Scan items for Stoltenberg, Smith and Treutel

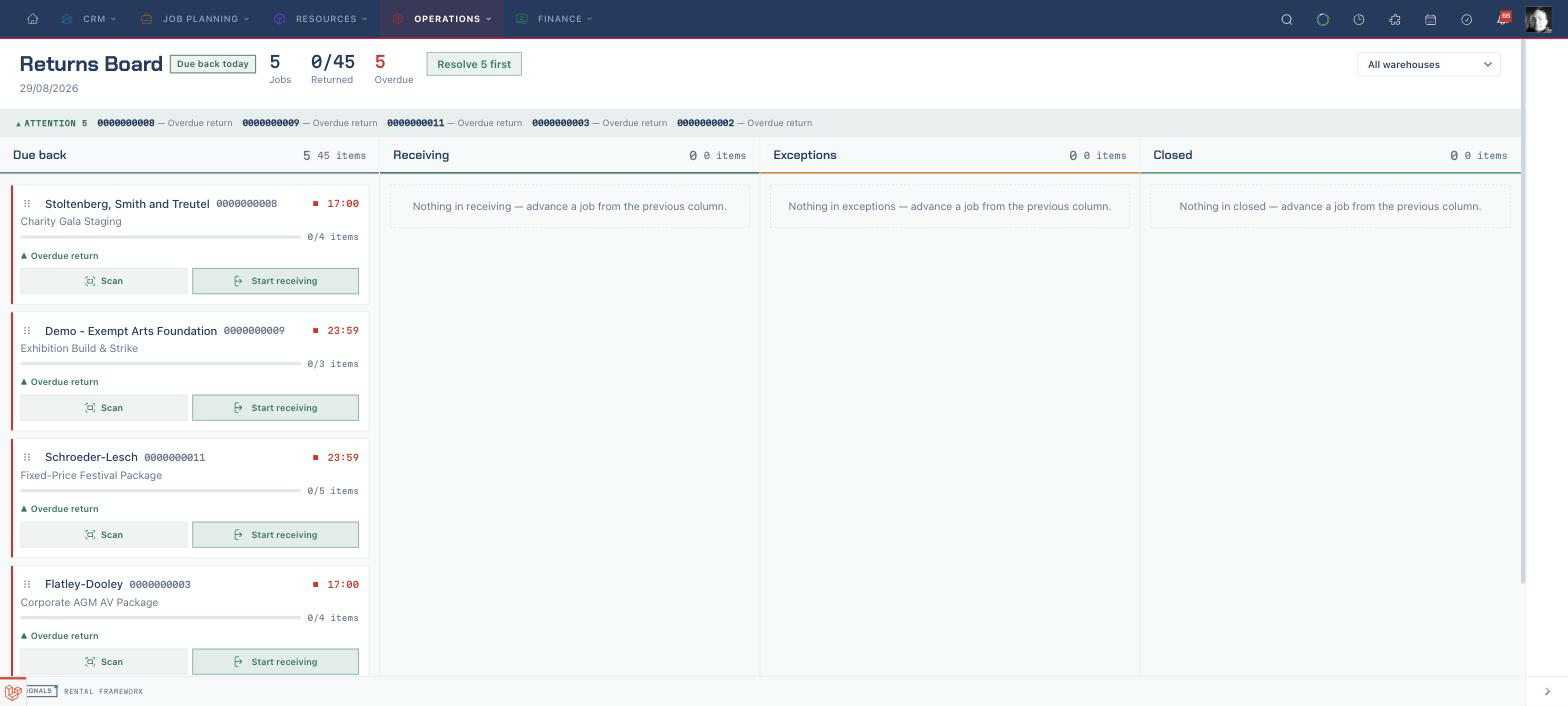(104, 281)
